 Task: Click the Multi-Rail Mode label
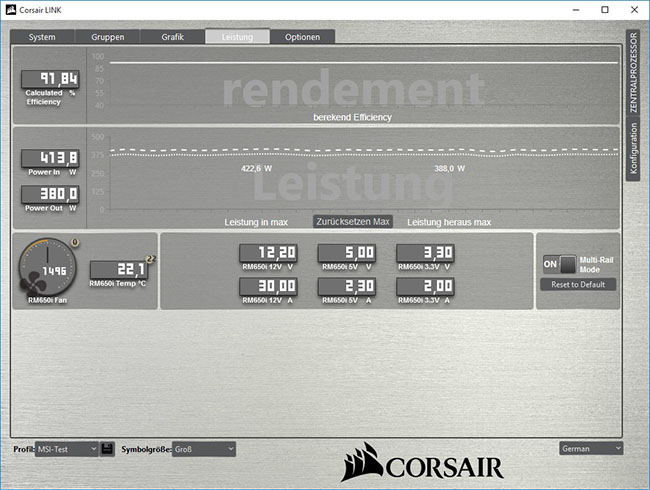(596, 264)
